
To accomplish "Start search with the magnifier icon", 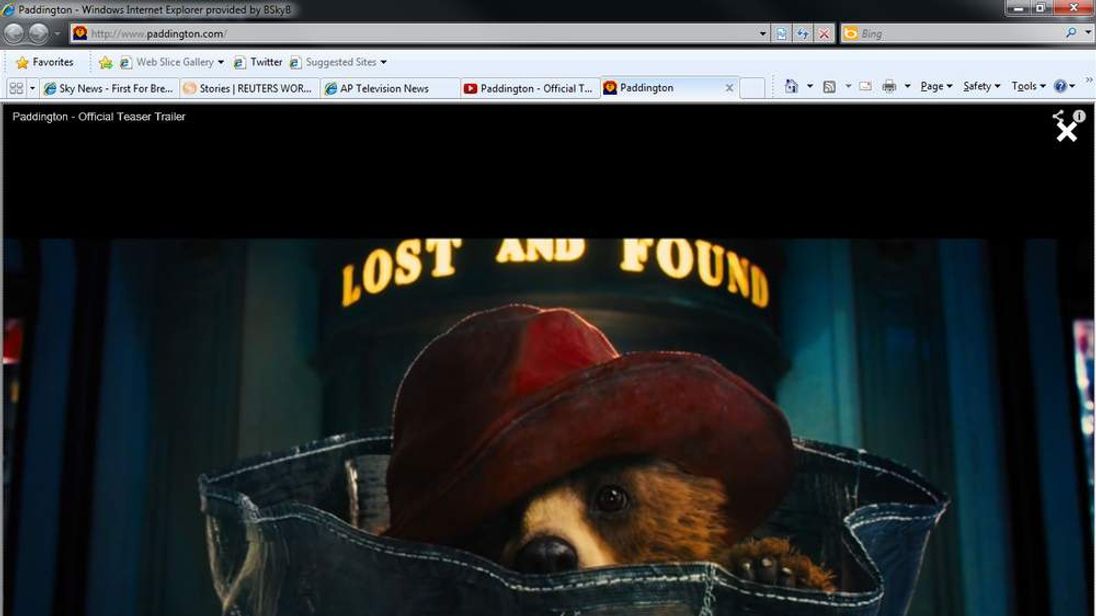I will click(x=1071, y=33).
